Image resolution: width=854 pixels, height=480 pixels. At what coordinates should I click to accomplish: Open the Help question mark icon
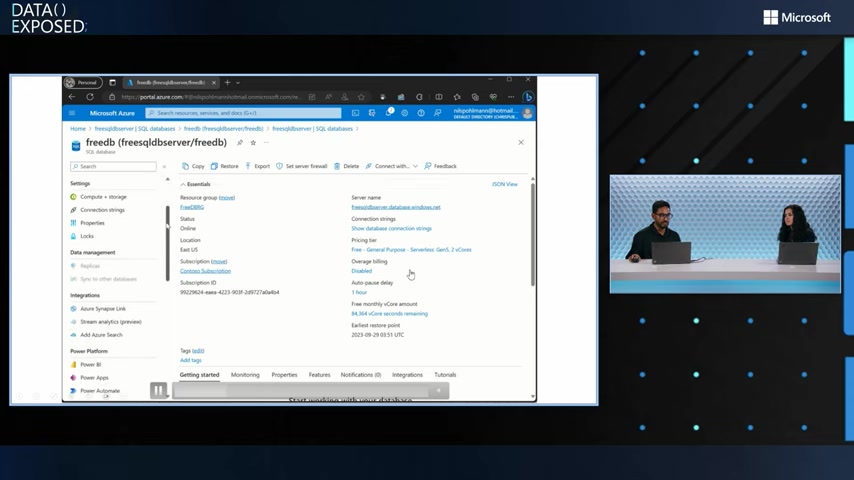421,113
